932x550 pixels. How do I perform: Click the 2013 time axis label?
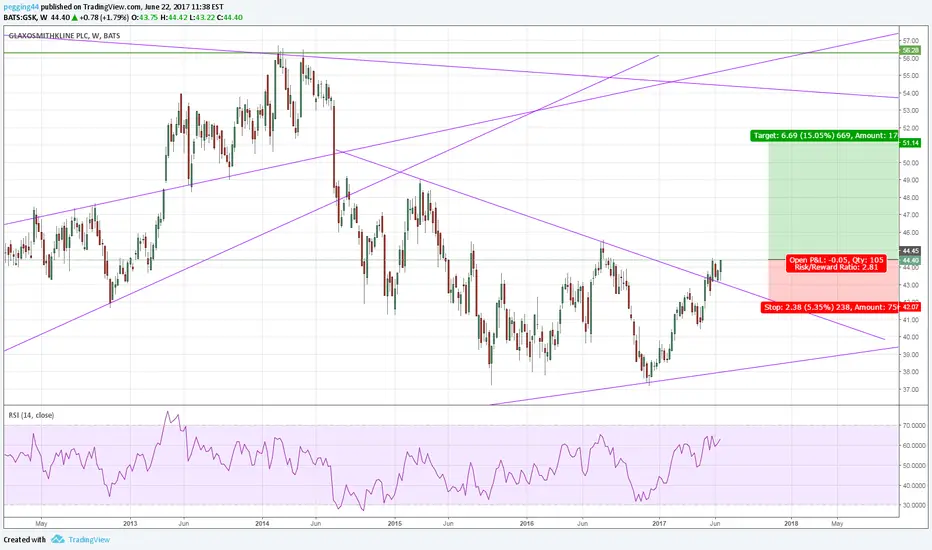pos(130,524)
